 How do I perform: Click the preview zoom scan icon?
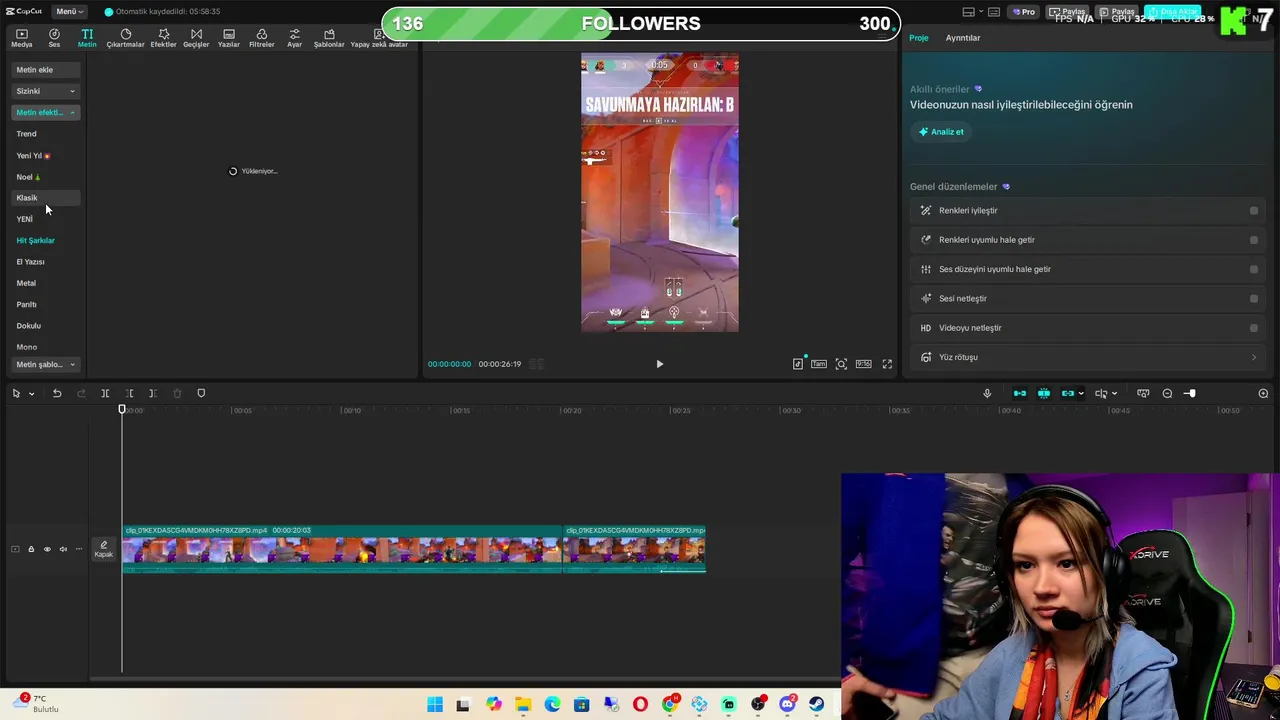[841, 364]
